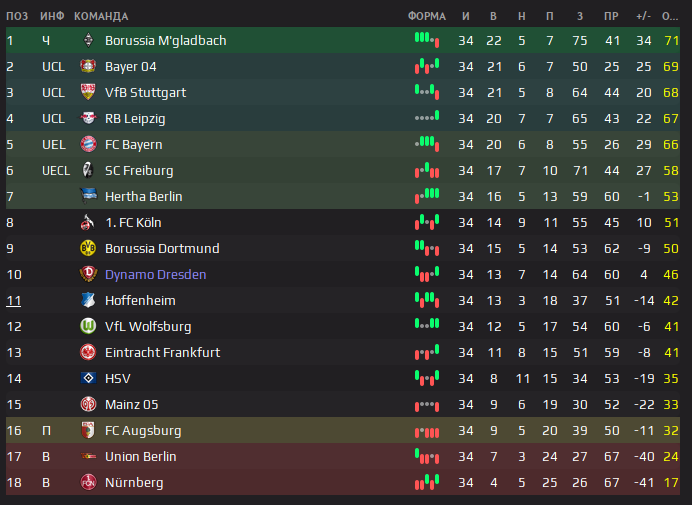Click the HSV diamond badge icon

pos(88,378)
